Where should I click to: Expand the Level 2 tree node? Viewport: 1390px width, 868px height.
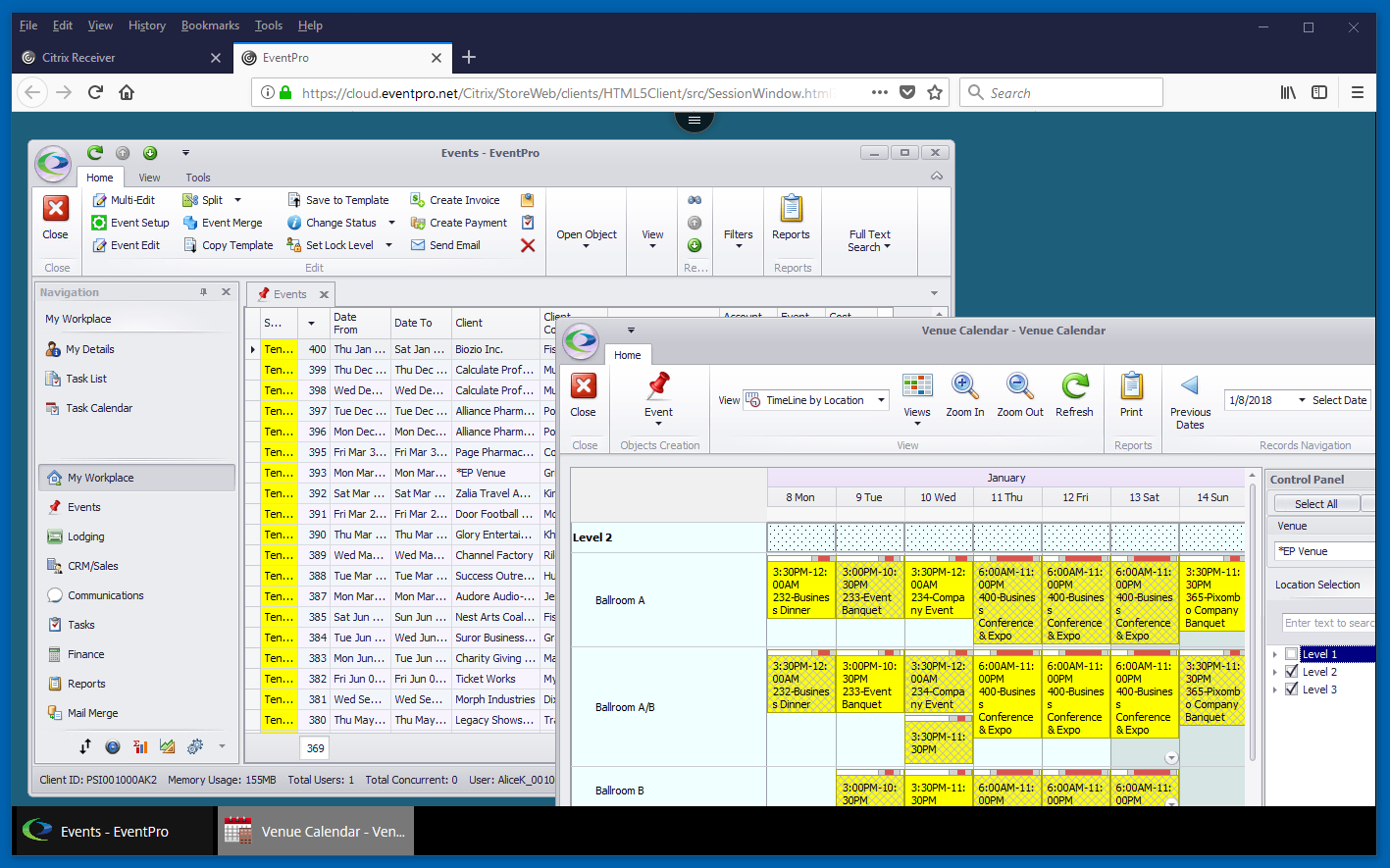pos(1274,672)
